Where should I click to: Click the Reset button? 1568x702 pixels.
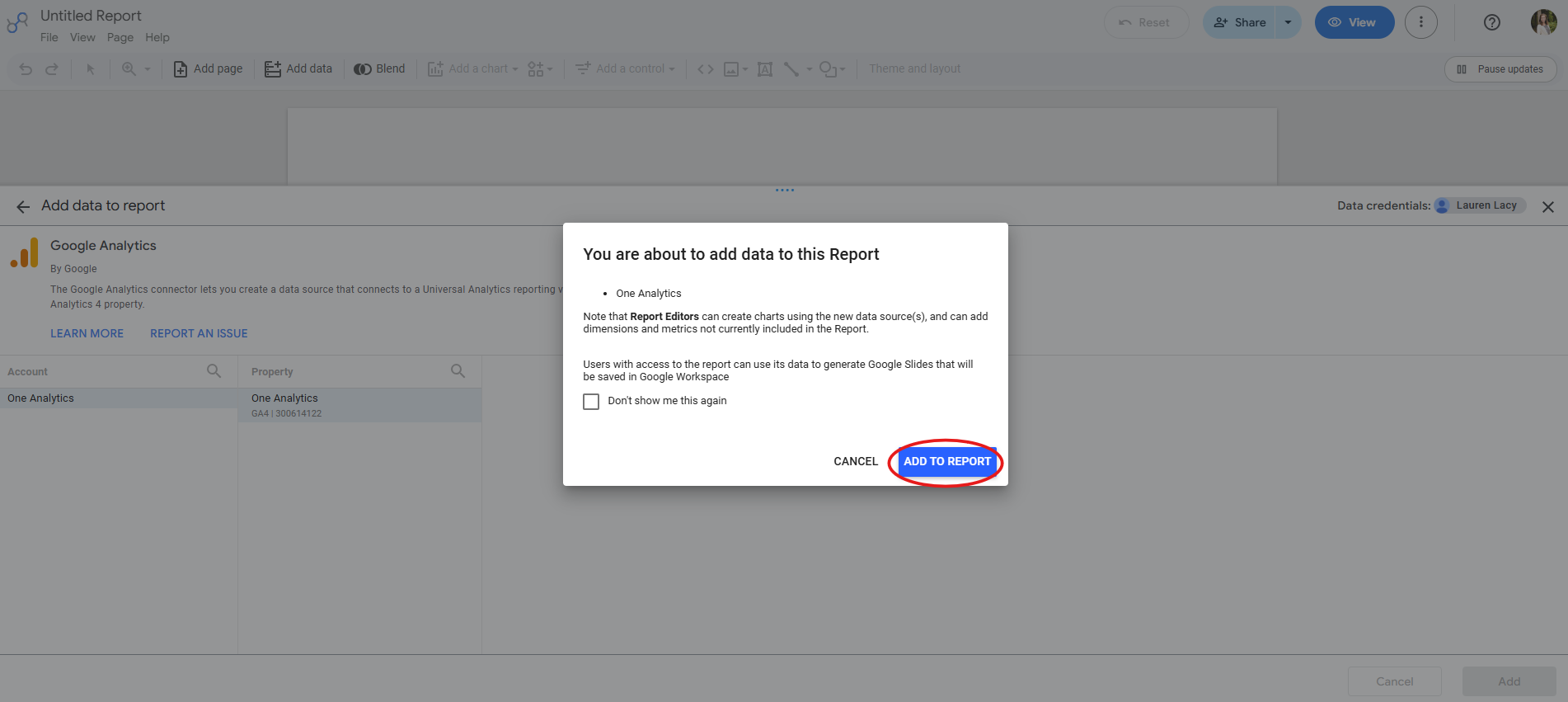tap(1146, 22)
